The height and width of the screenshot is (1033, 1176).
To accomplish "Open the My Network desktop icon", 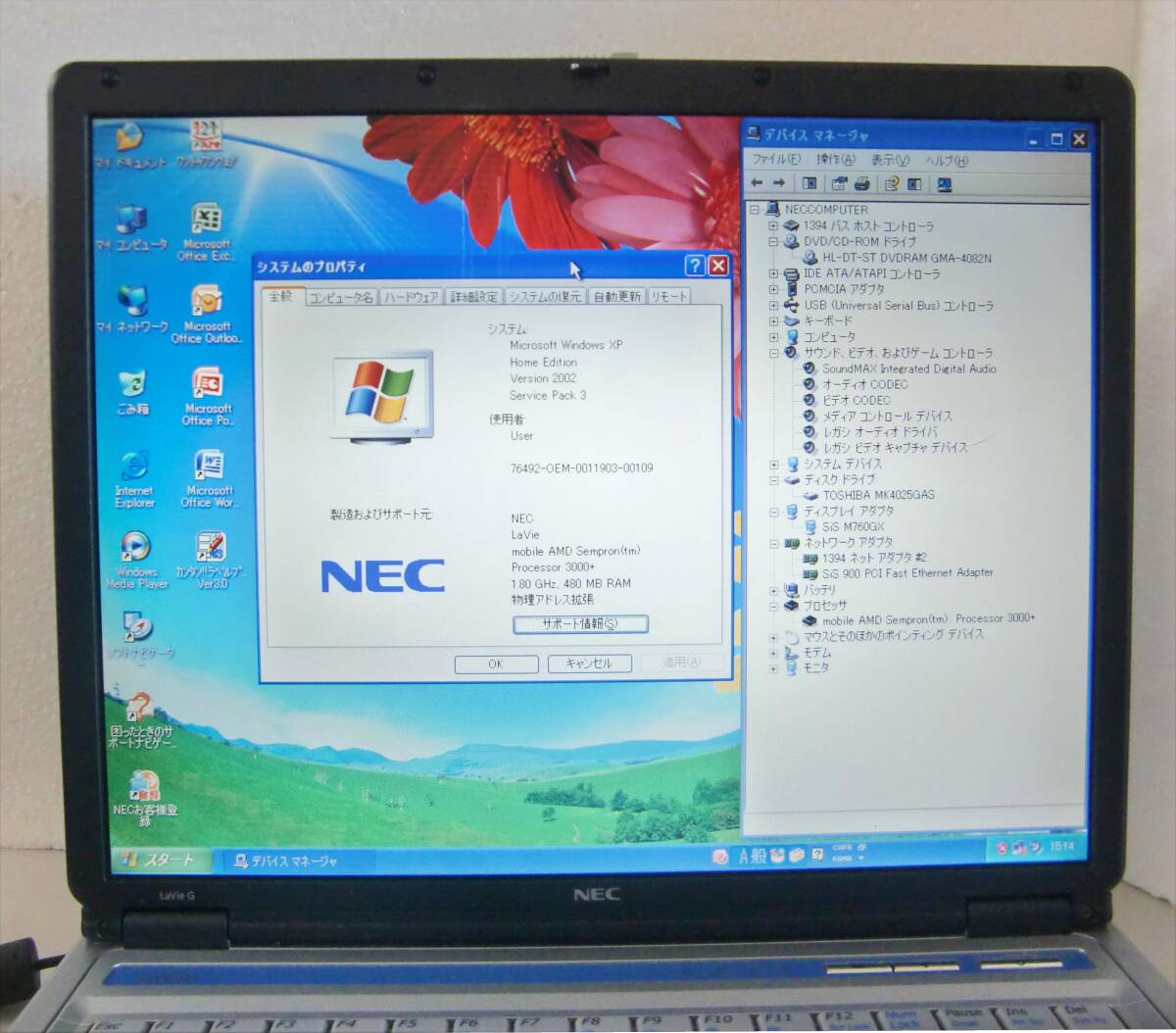I will 131,309.
